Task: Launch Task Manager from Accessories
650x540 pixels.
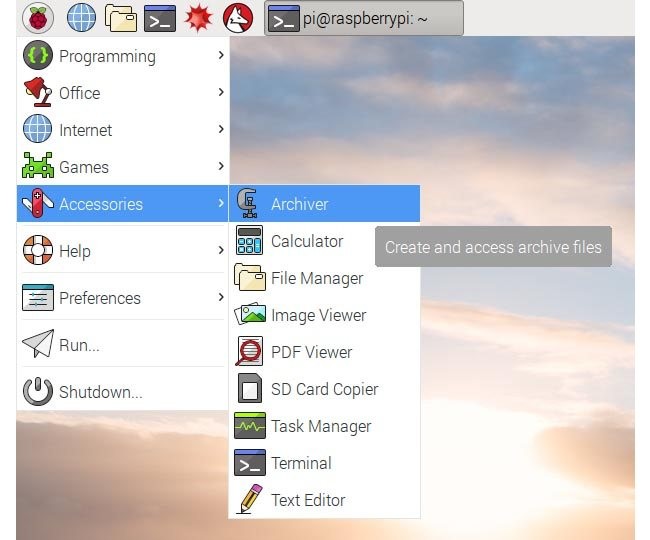Action: pos(324,426)
